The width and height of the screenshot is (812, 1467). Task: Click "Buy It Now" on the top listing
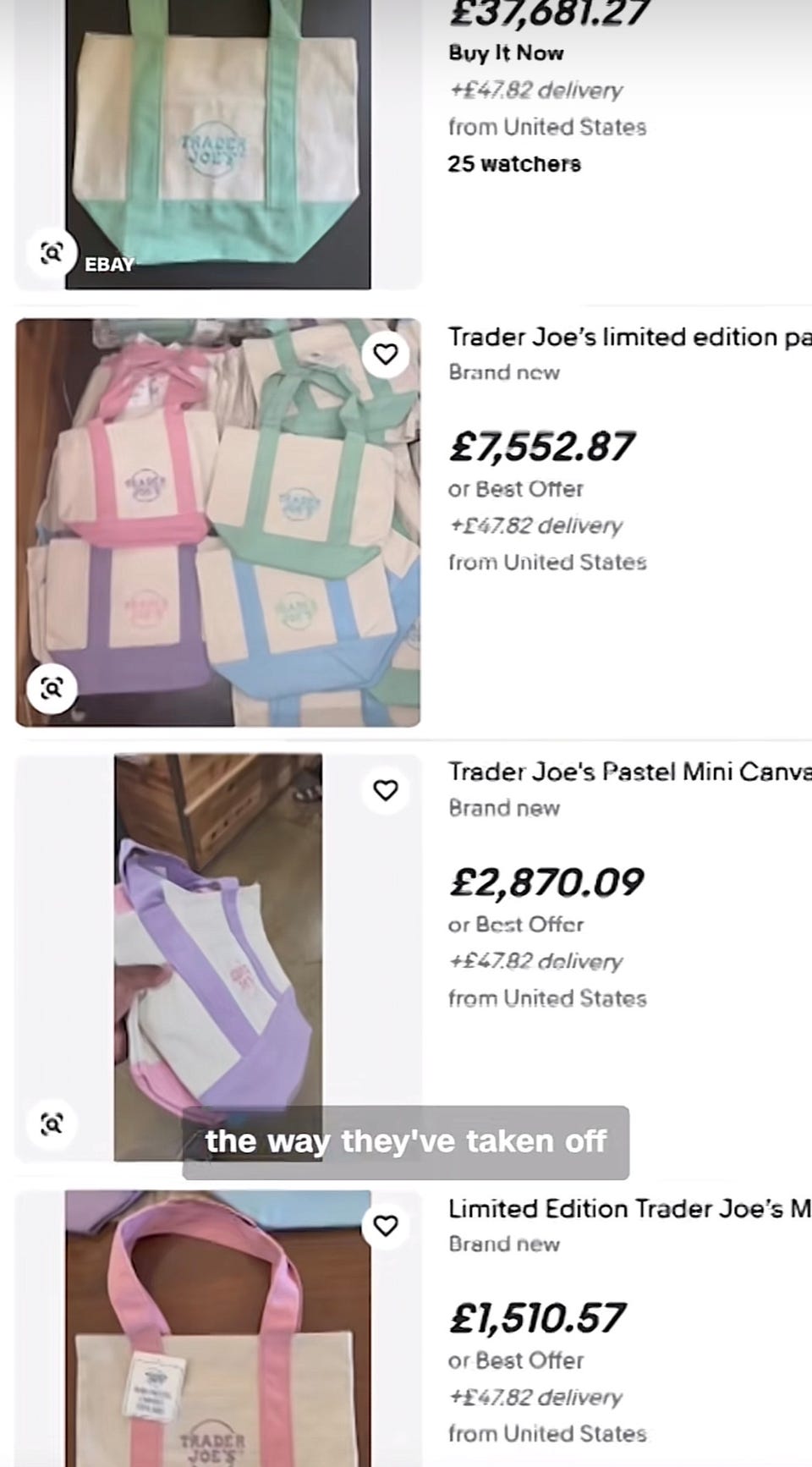coord(506,52)
